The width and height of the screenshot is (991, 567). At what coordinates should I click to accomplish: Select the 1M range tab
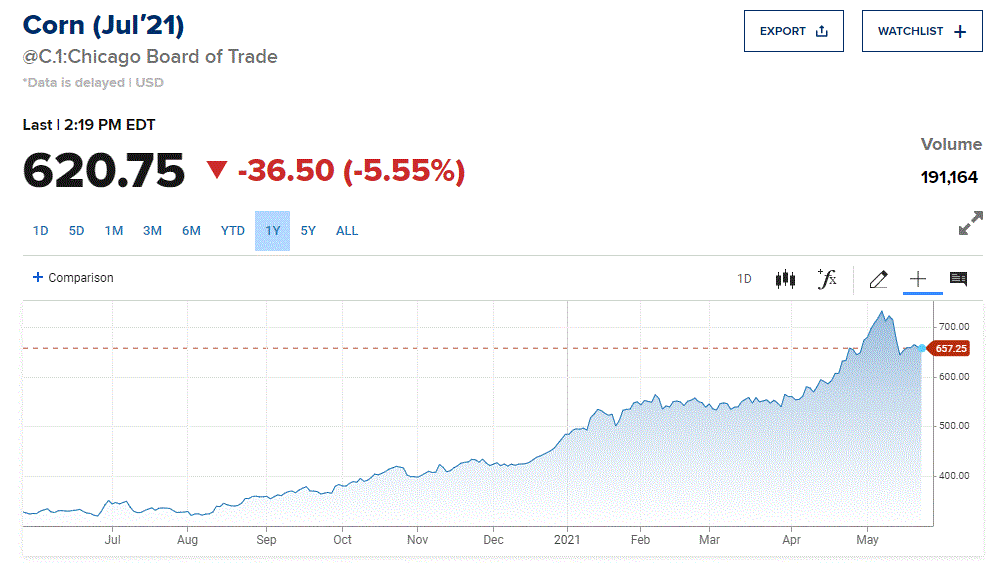tap(114, 231)
